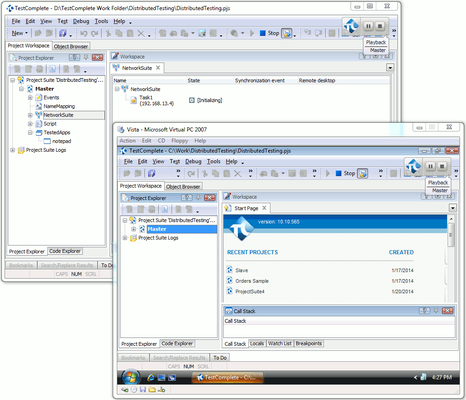
Task: Open Floppy menu of Virtual PC window
Action: coord(180,141)
